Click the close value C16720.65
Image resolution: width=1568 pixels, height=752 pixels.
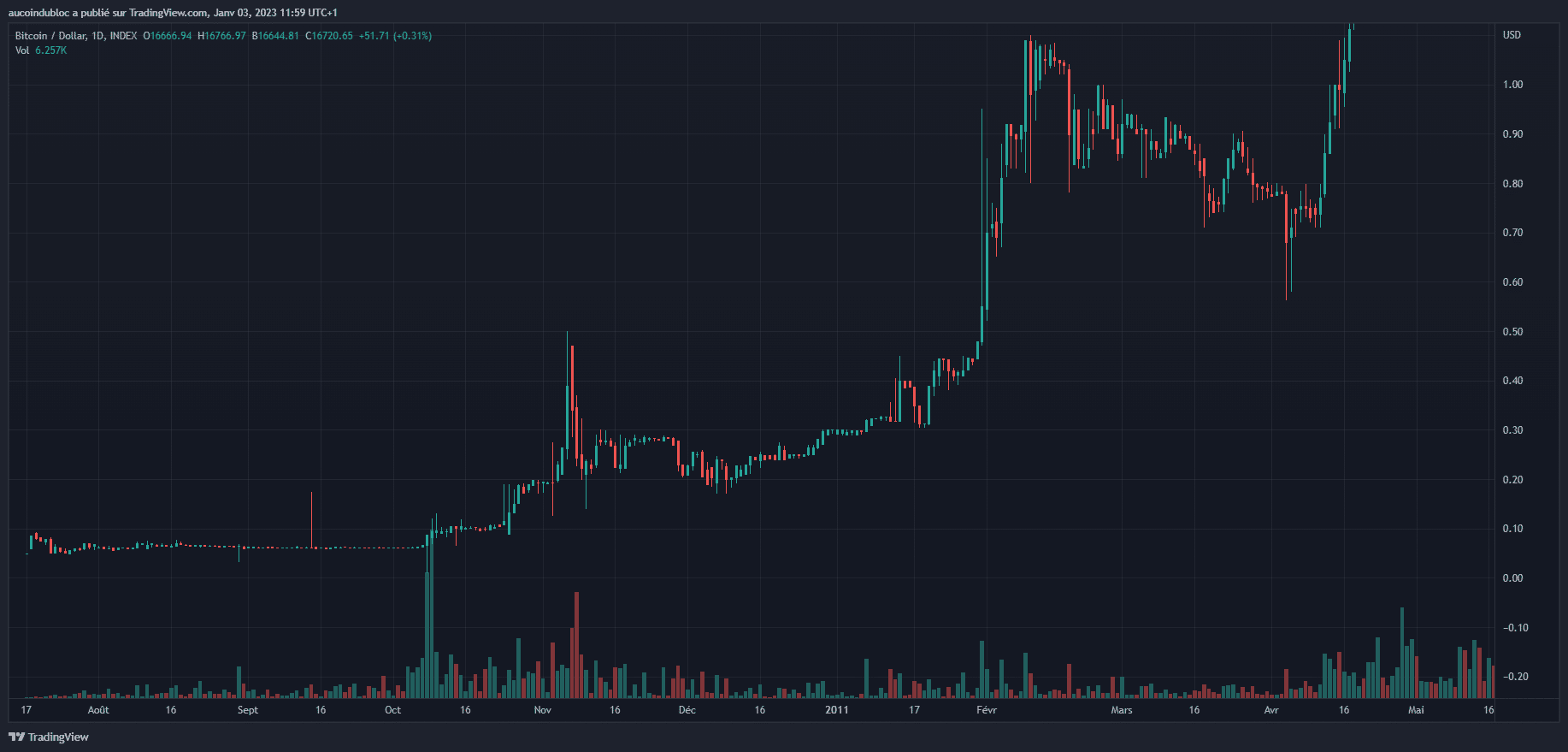(x=329, y=36)
